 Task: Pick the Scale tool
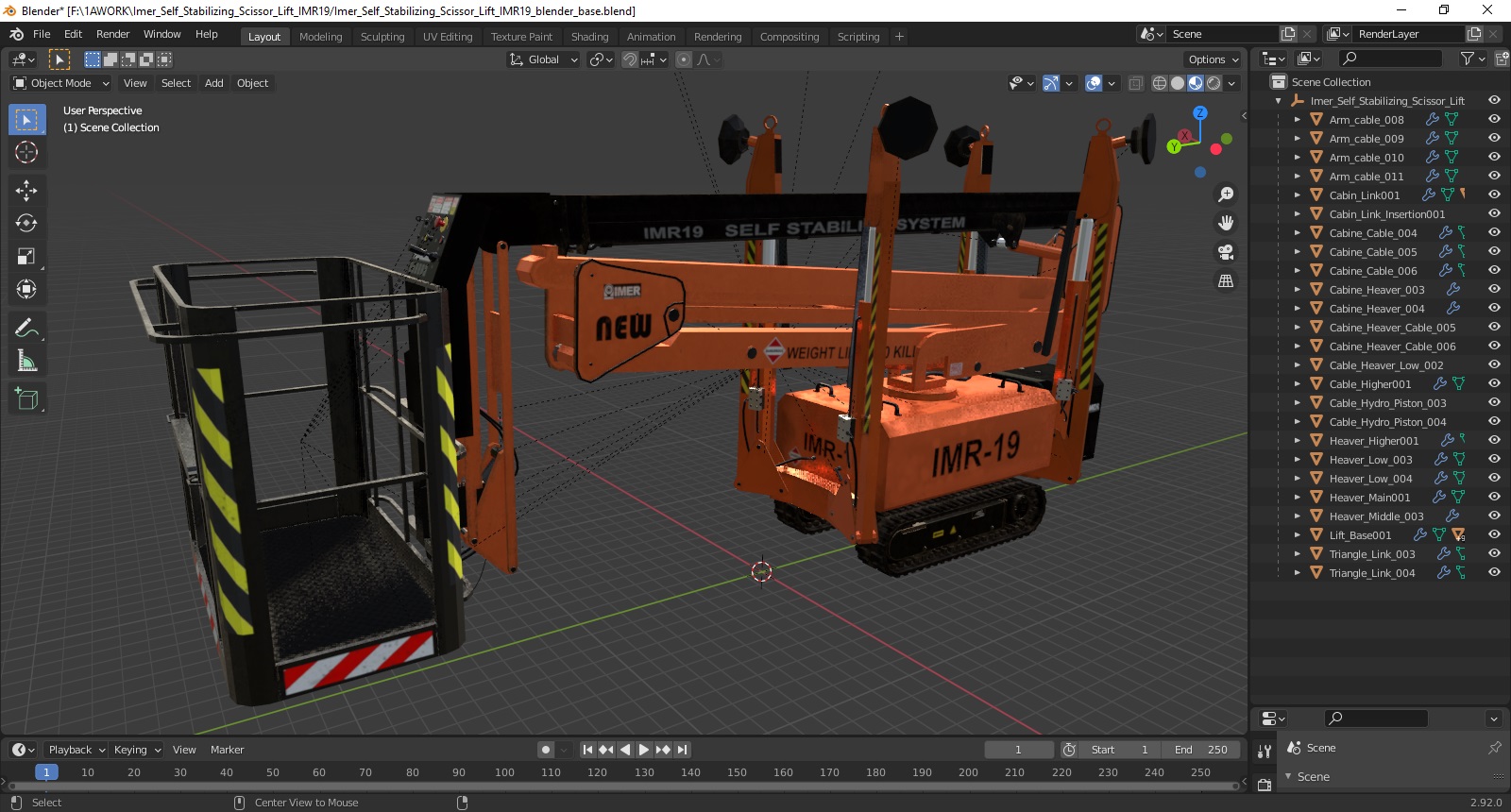[26, 257]
